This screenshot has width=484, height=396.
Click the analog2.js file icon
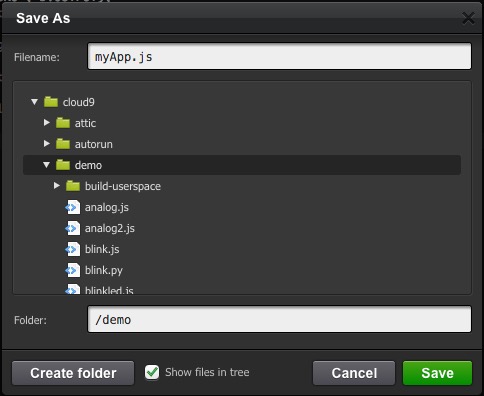(x=73, y=228)
